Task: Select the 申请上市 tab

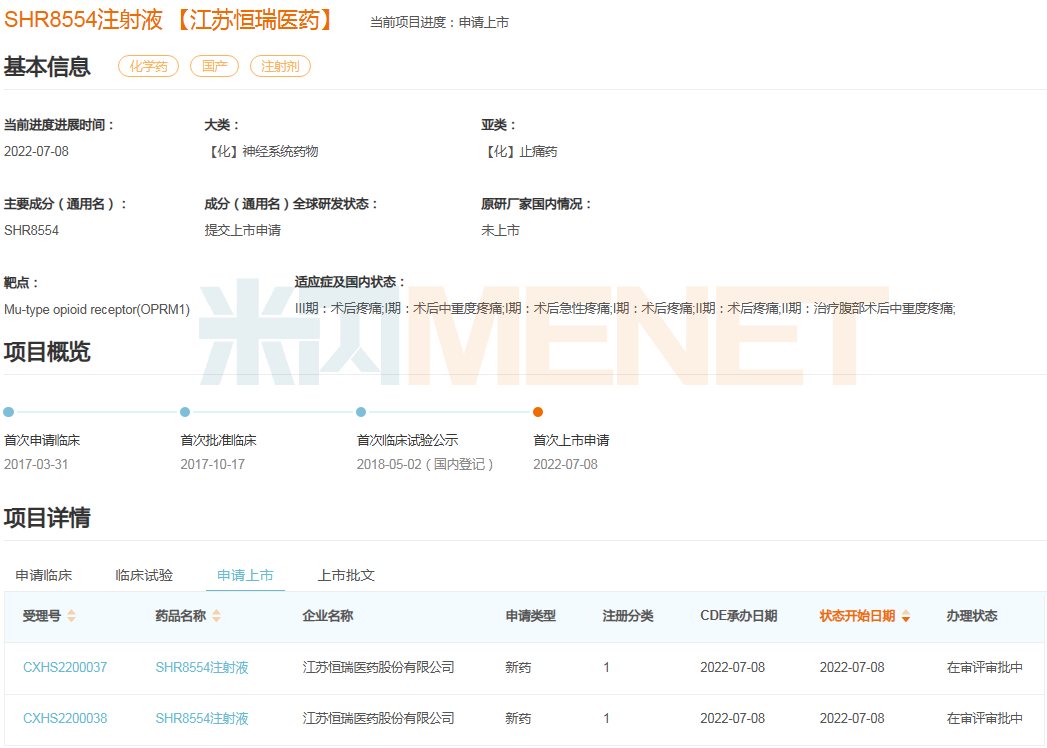Action: 245,575
